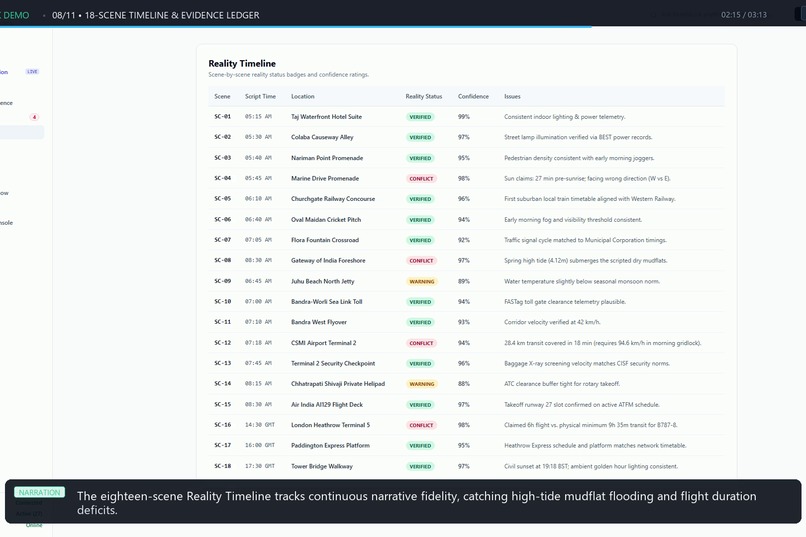Select Taj Waterfront Hotel Suite location
806x537 pixels.
[326, 117]
